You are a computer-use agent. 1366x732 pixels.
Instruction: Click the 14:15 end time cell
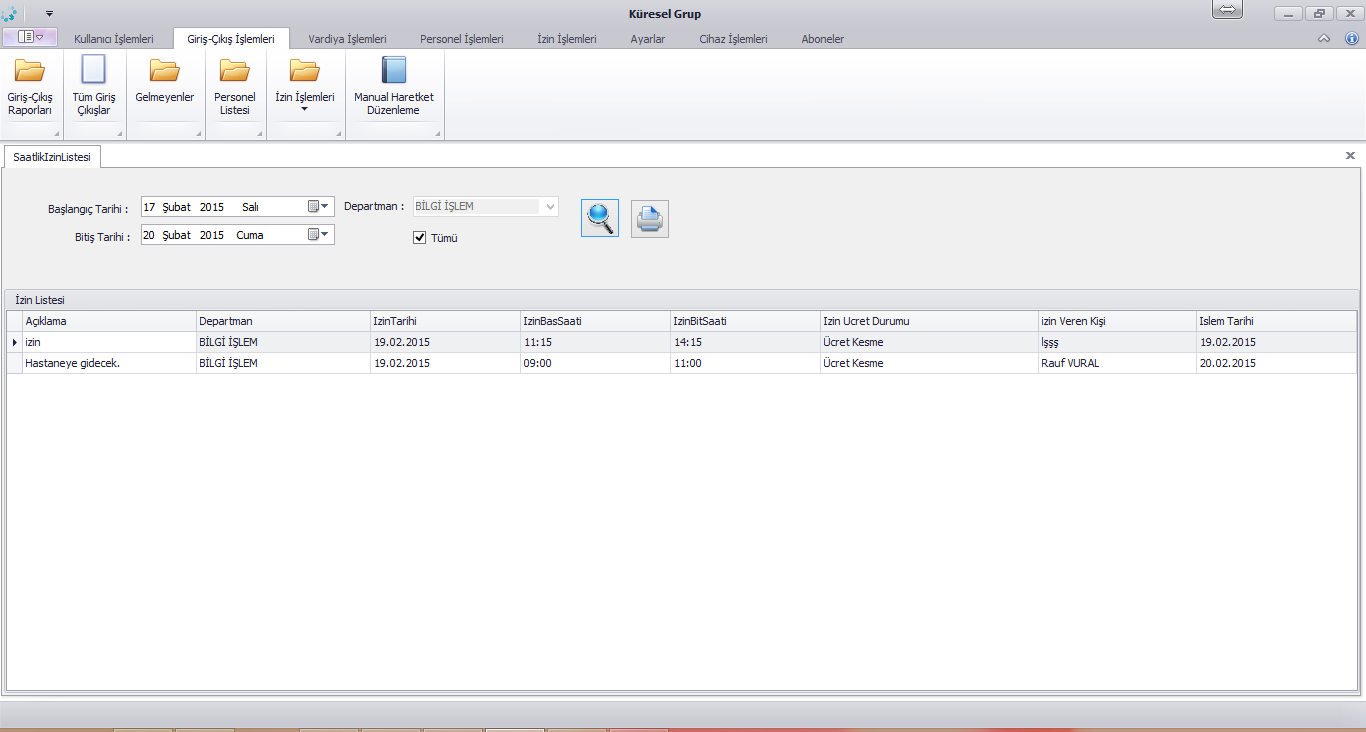coord(745,342)
